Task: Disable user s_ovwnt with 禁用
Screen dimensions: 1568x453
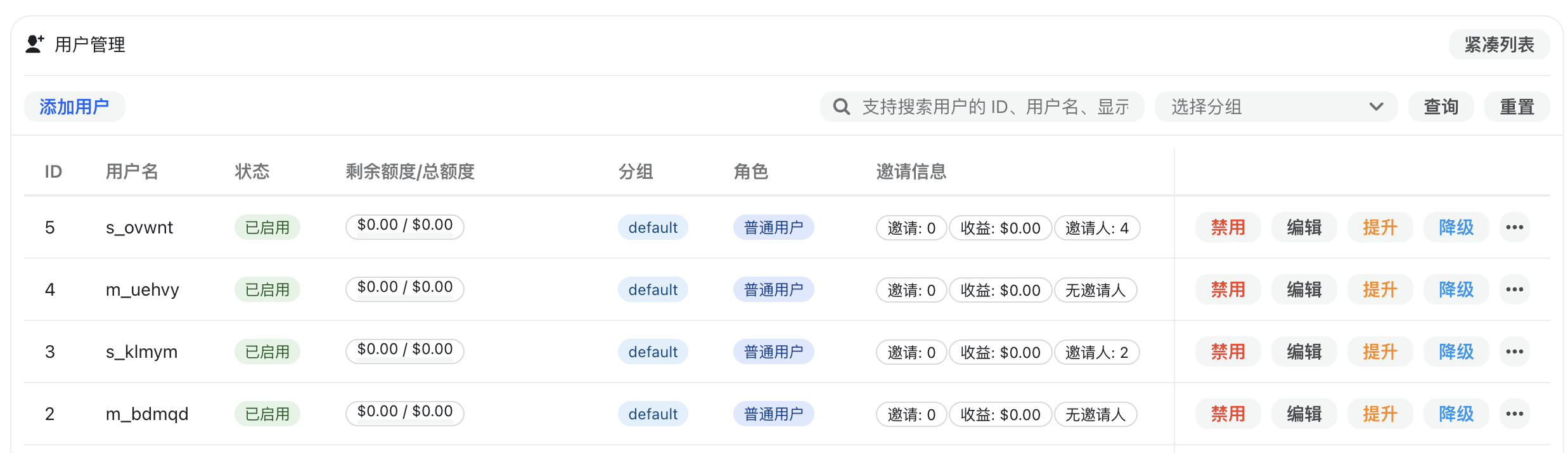Action: point(1228,227)
